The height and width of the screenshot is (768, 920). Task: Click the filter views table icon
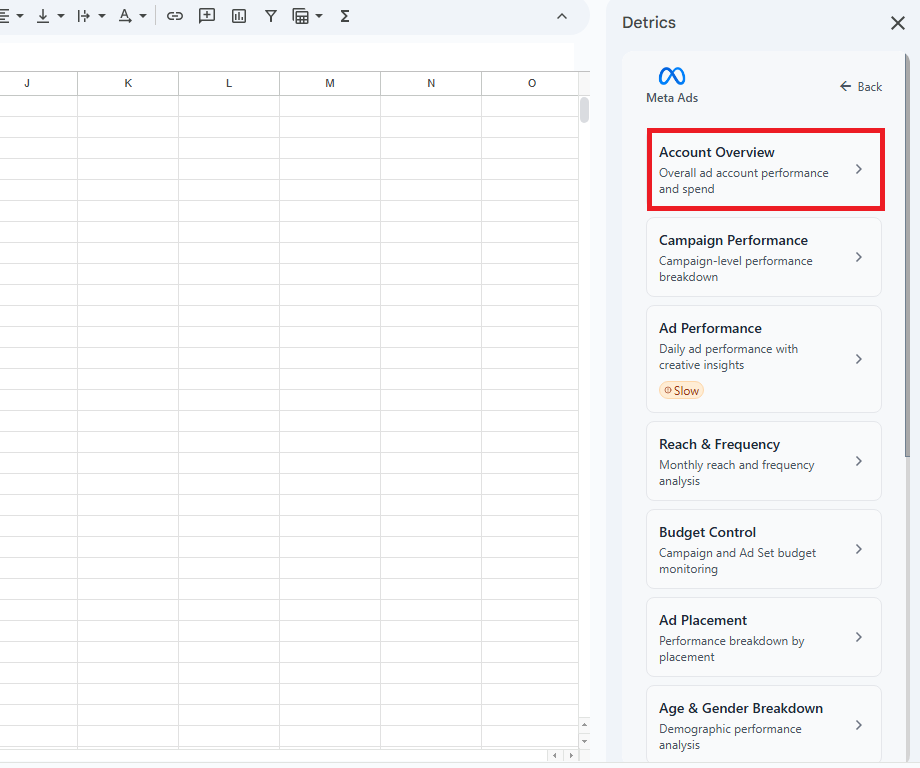point(300,16)
